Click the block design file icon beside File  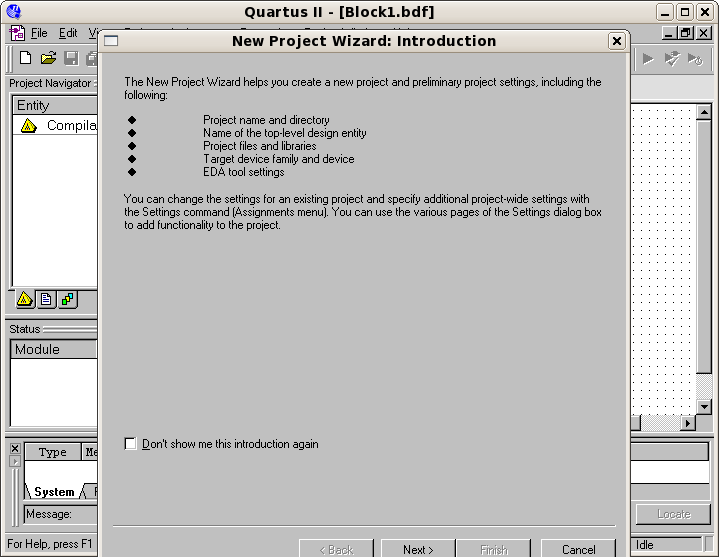16,33
